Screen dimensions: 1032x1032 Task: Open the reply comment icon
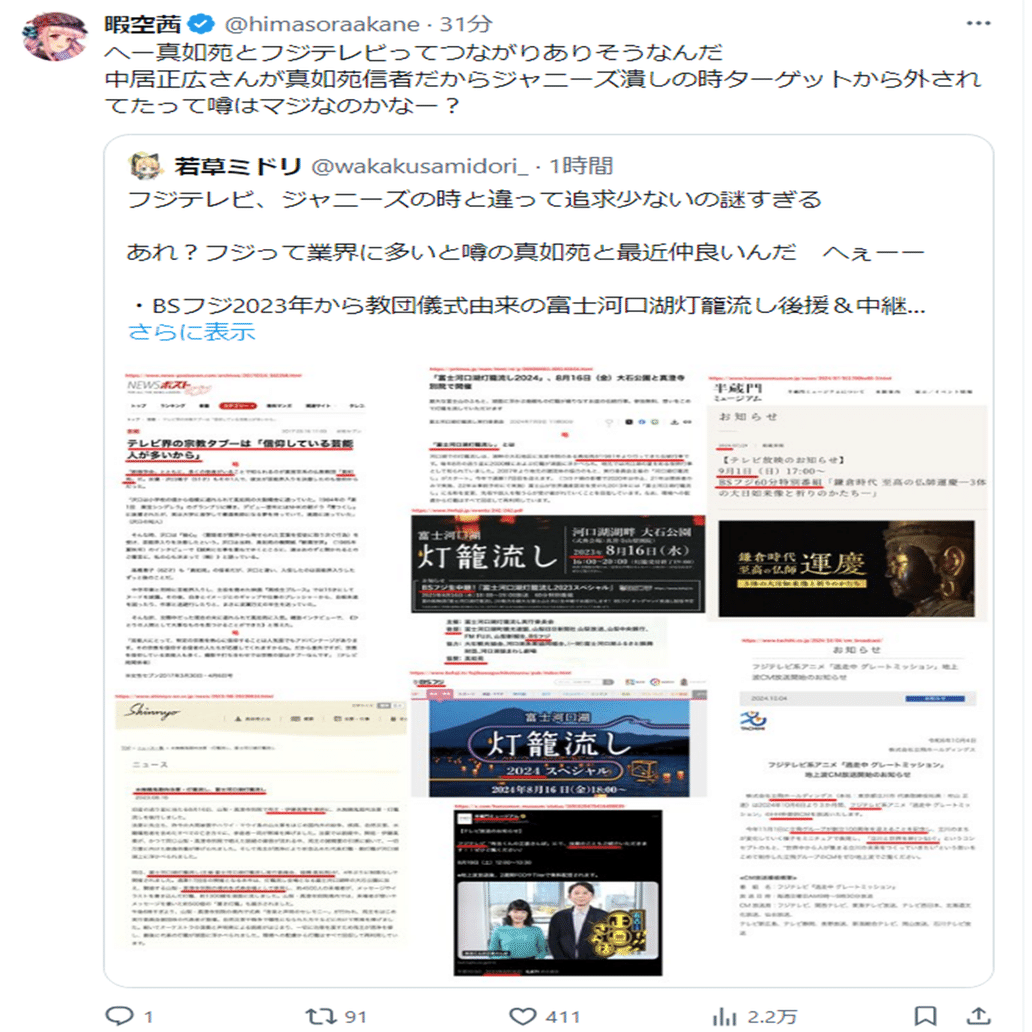119,1016
